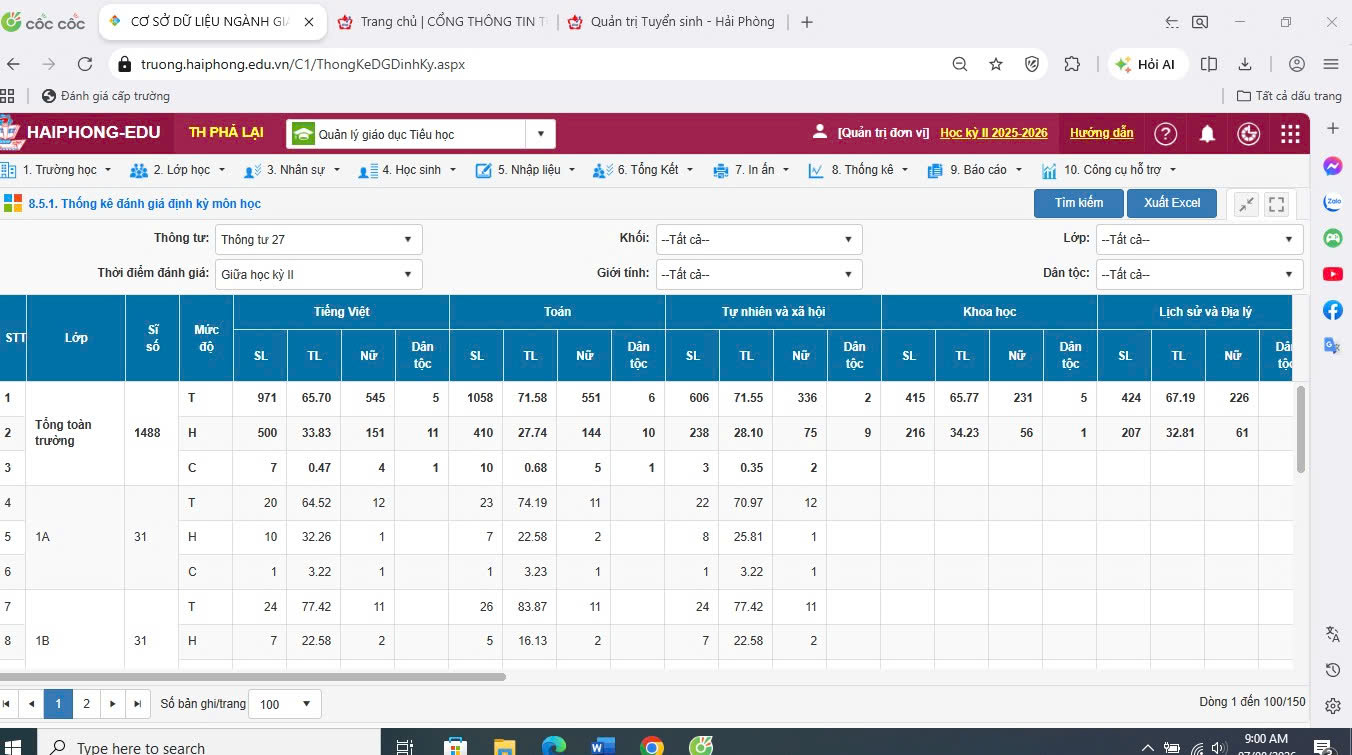Click the help question mark icon
Viewport: 1352px width, 755px height.
tap(1165, 133)
